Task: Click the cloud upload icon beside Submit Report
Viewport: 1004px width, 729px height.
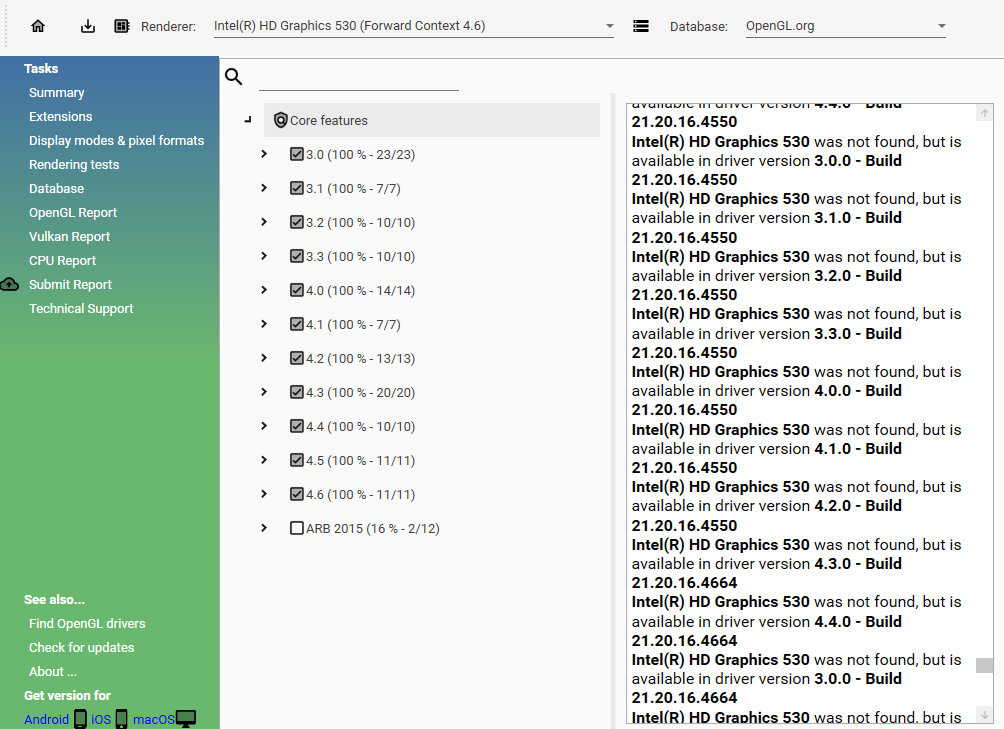Action: click(x=10, y=284)
